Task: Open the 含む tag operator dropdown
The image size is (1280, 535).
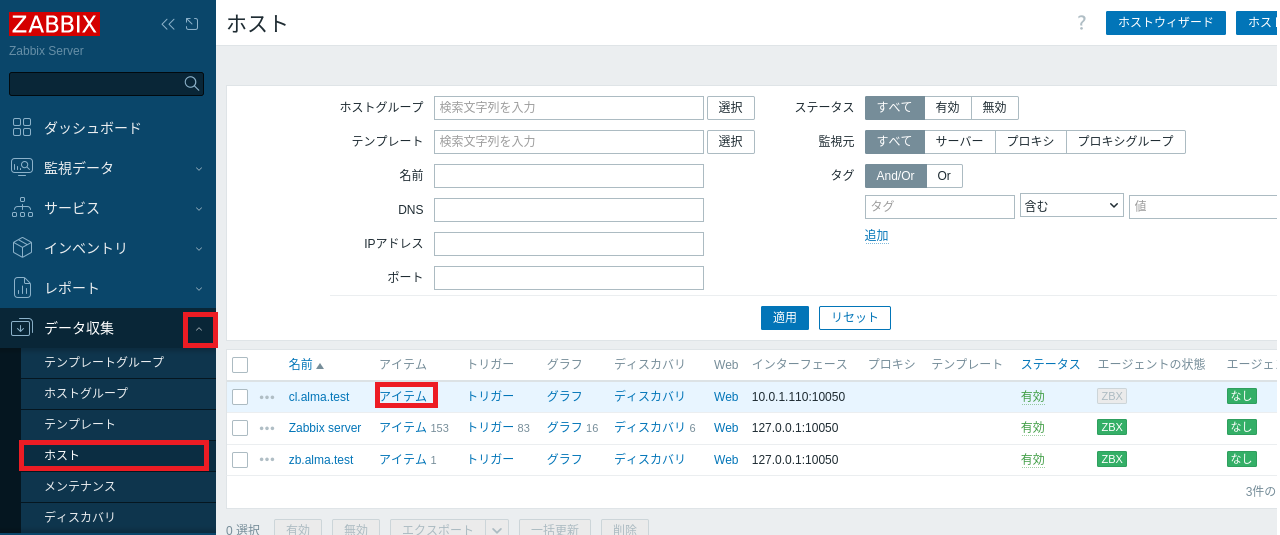Action: click(x=1071, y=206)
